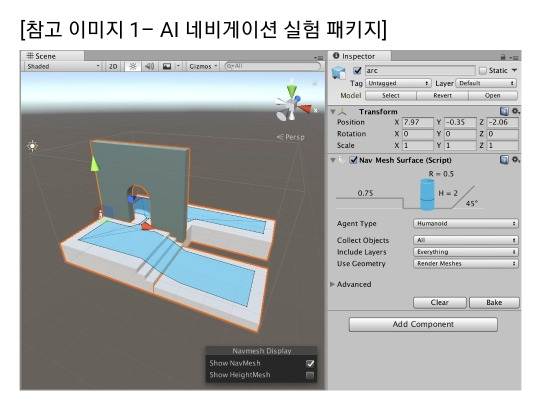Select the directional light sun gizmo
Image resolution: width=540 pixels, height=397 pixels.
32,146
